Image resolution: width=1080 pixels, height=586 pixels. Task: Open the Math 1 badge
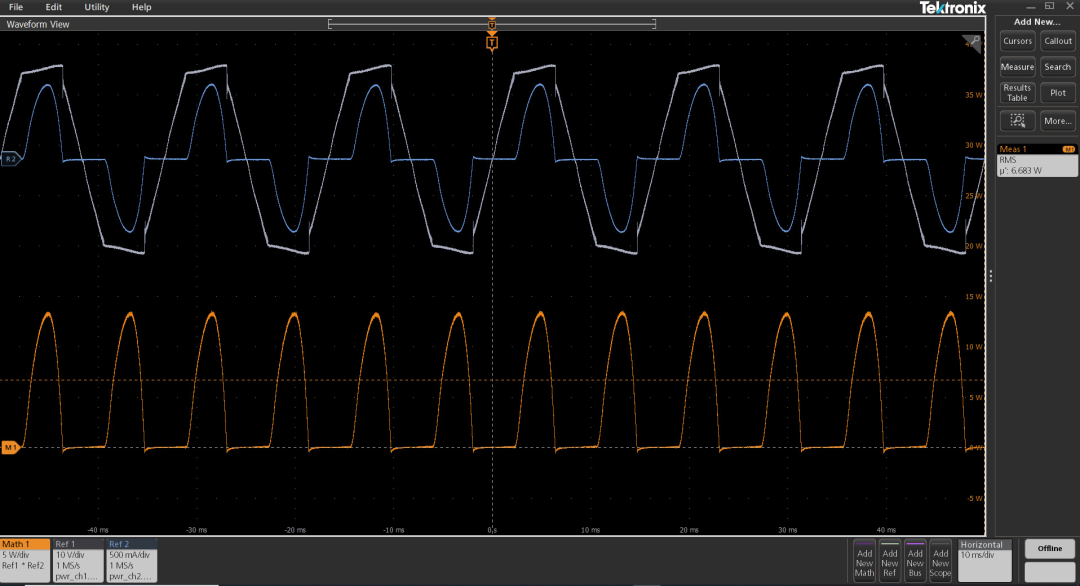[x=25, y=560]
